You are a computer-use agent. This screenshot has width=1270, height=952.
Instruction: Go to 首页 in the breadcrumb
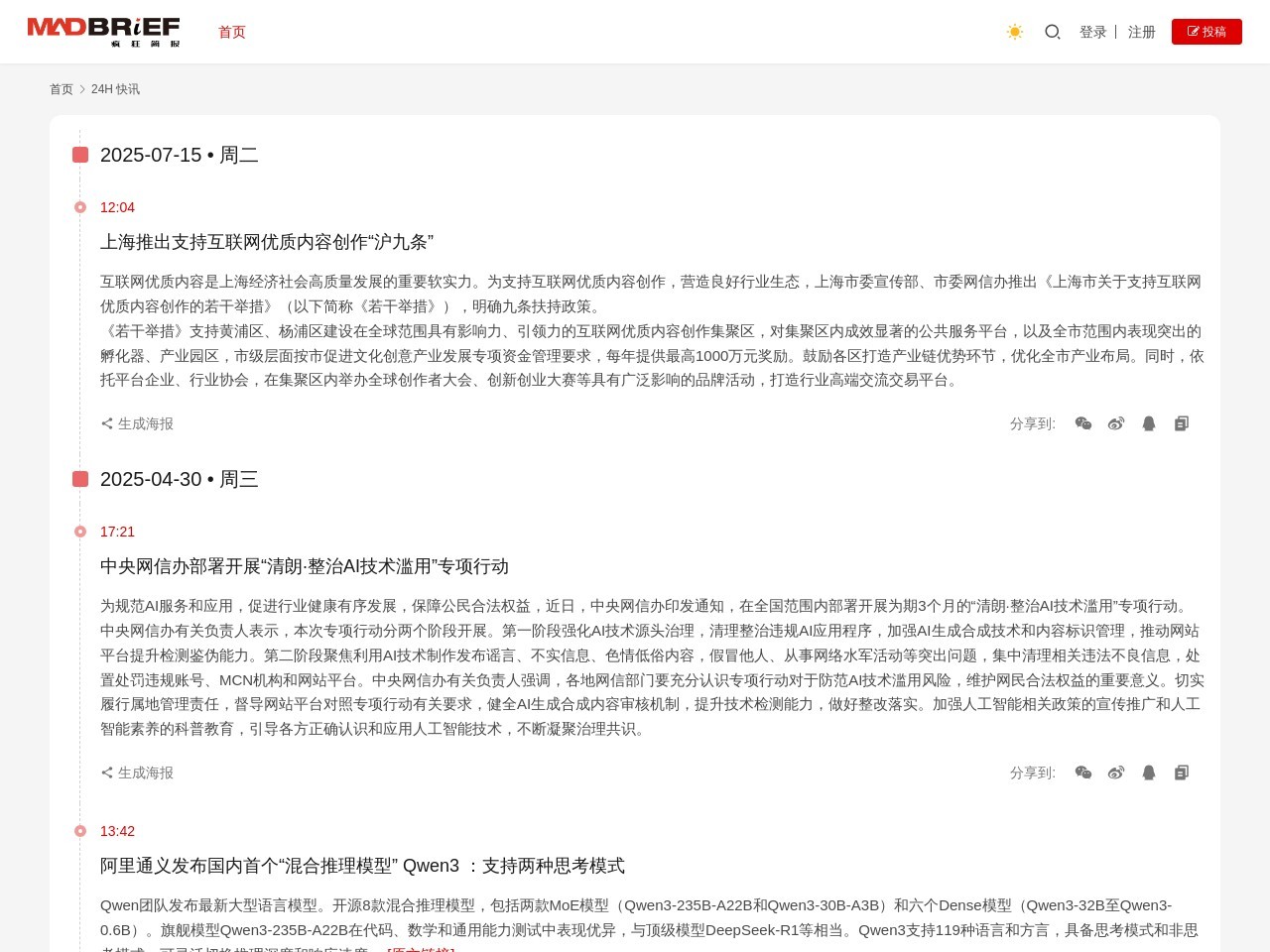[x=62, y=89]
